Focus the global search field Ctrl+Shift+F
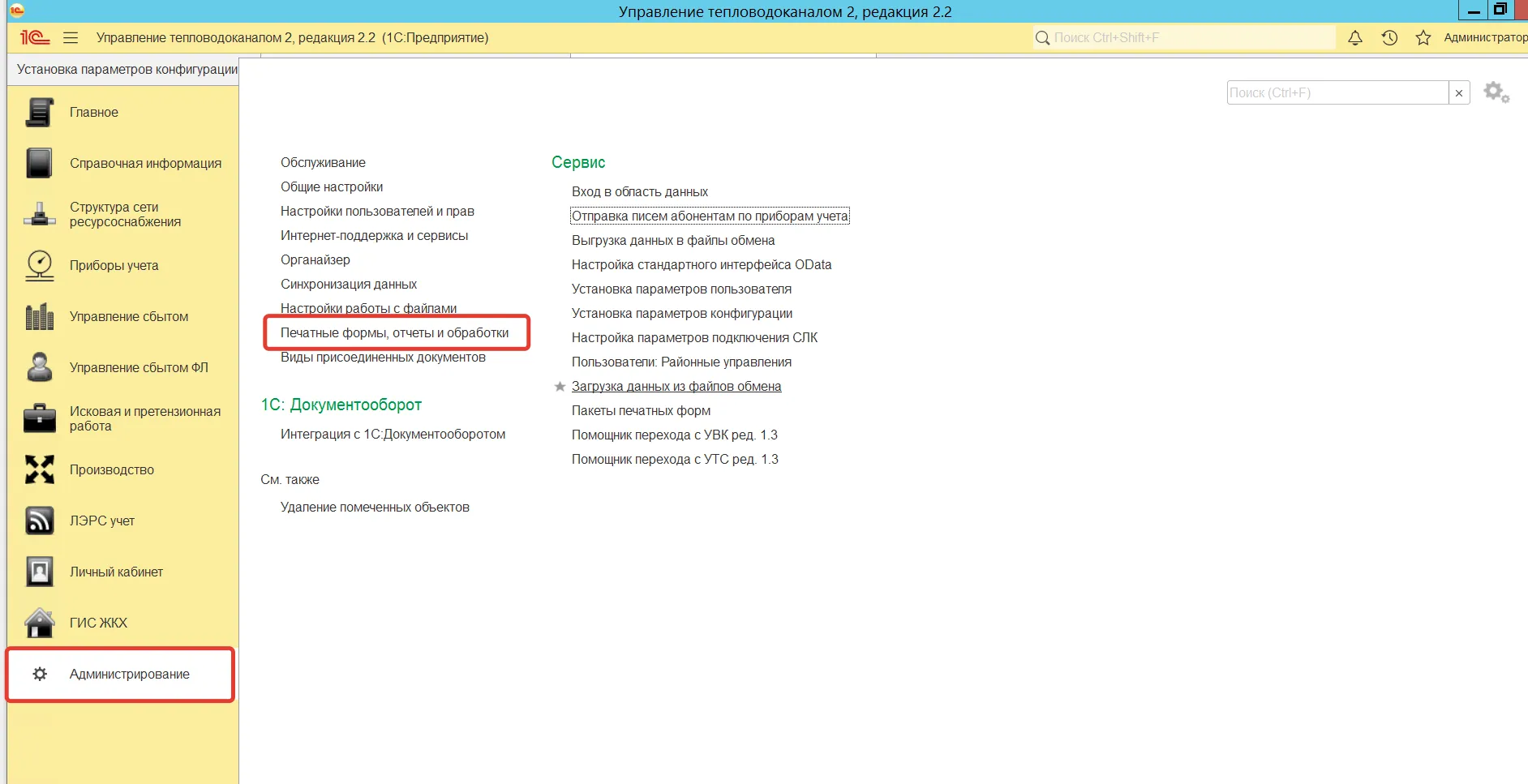 1184,37
